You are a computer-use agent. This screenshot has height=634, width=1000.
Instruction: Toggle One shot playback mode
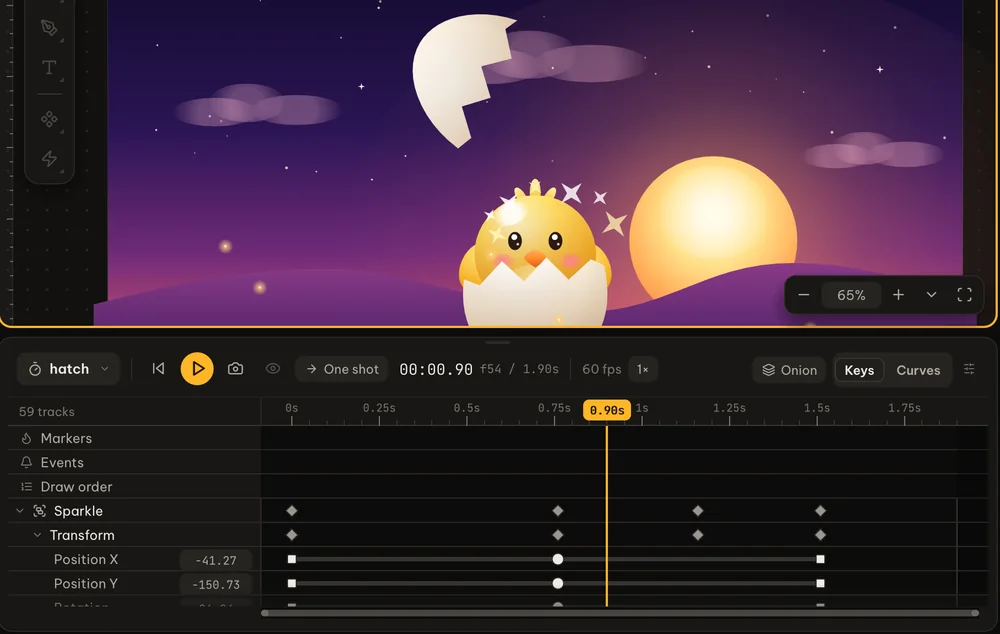342,369
